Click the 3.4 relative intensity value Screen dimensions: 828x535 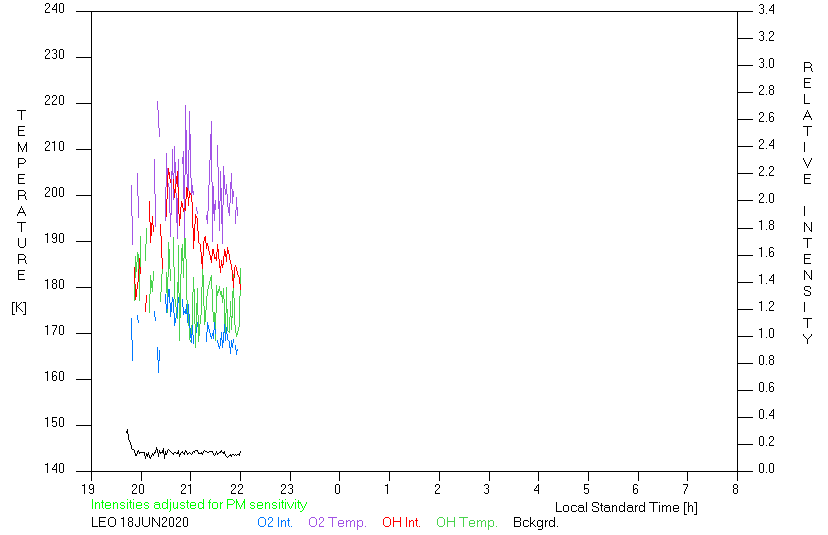[766, 9]
